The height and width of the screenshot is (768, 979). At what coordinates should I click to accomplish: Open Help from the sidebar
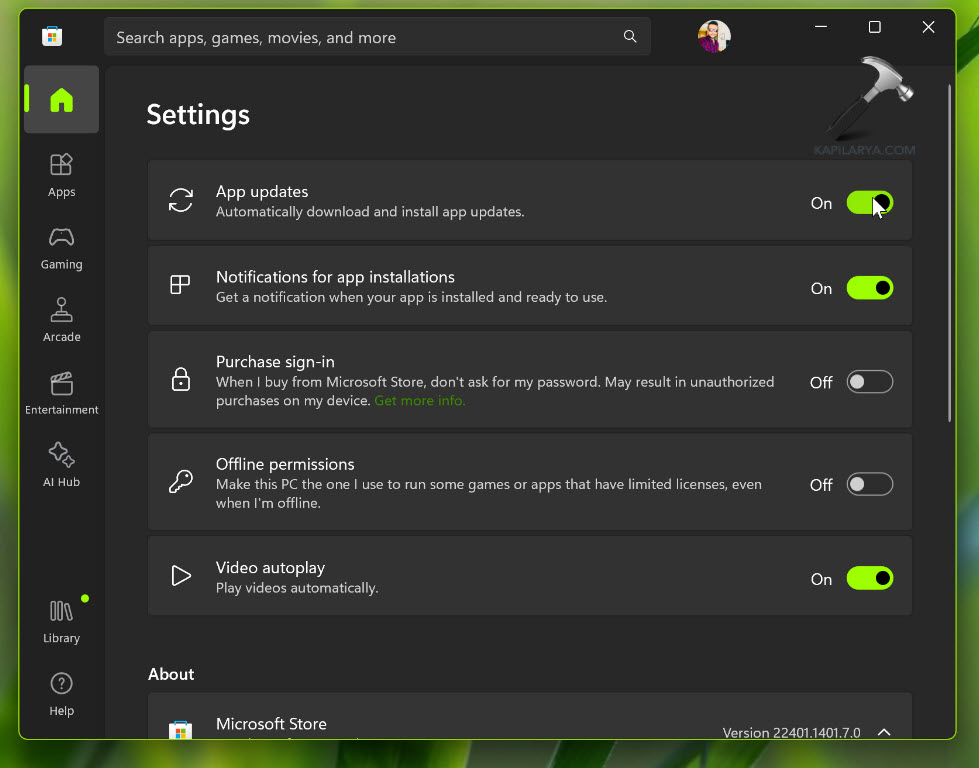(61, 694)
